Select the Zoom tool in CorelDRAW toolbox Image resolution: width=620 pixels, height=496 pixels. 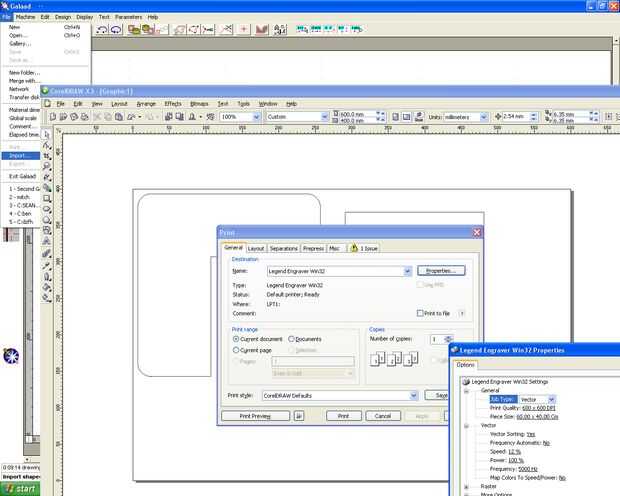click(x=47, y=166)
